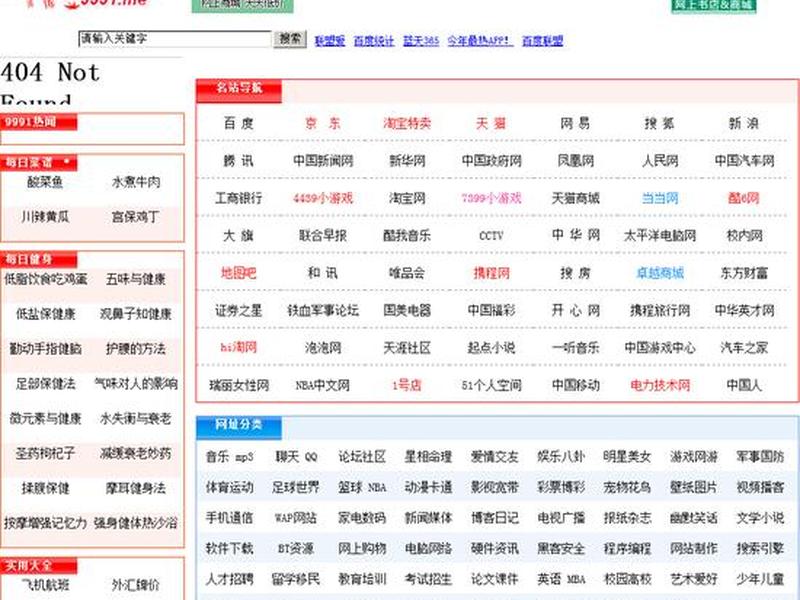Open the 手机通信 category
The height and width of the screenshot is (600, 800).
click(x=229, y=518)
